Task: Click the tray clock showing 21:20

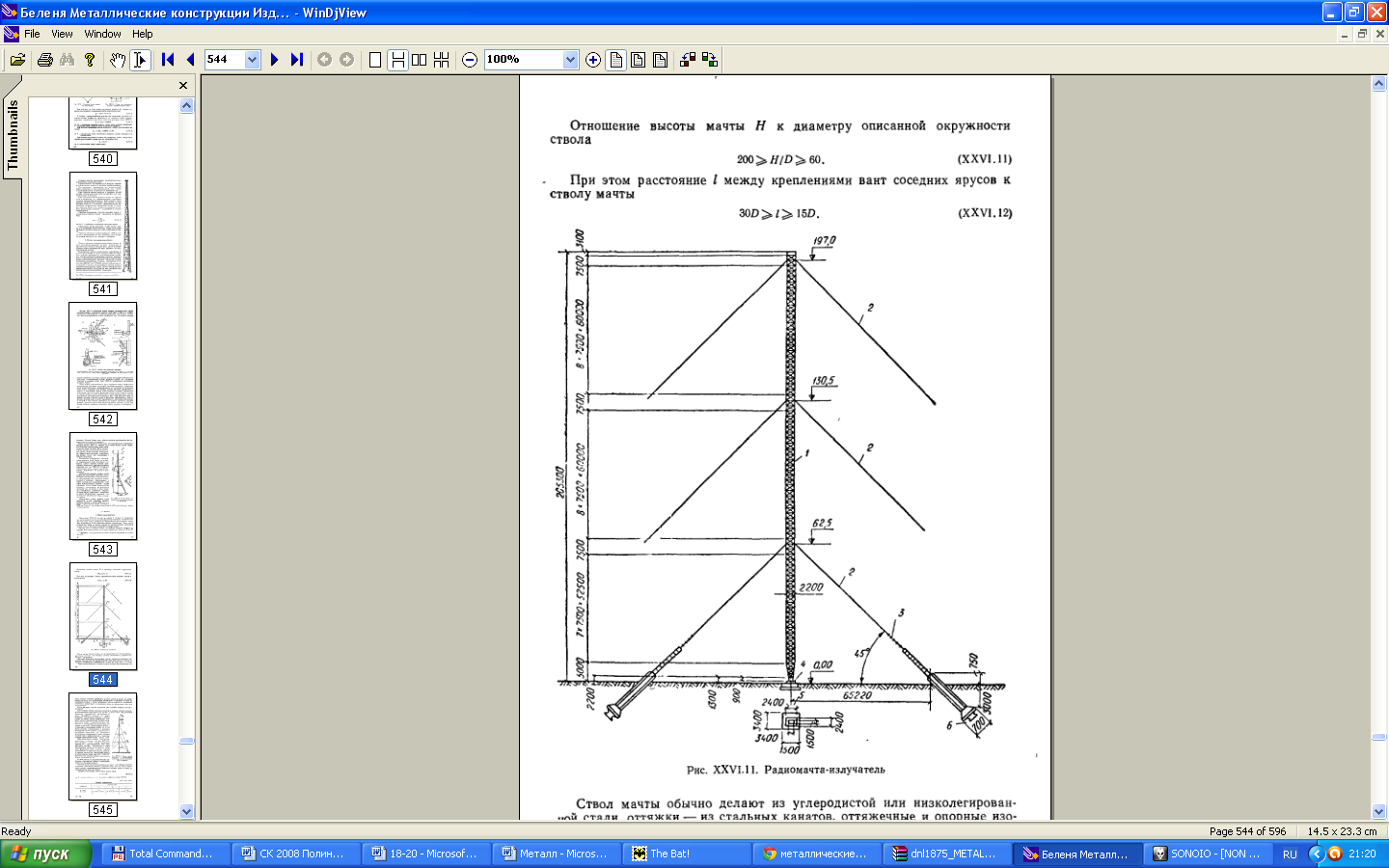Action: coord(1362,854)
